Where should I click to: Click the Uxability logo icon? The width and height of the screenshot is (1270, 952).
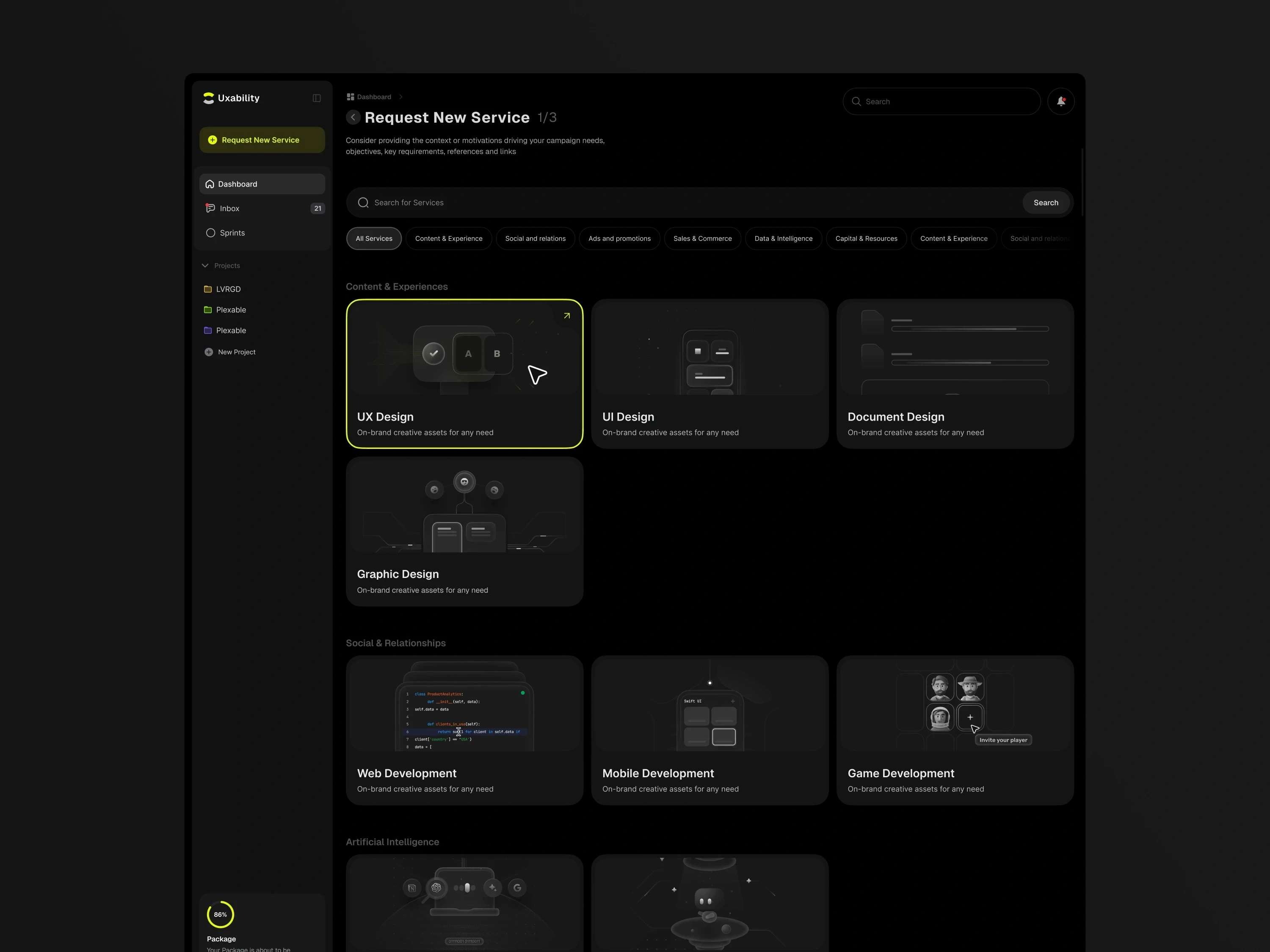coord(208,98)
